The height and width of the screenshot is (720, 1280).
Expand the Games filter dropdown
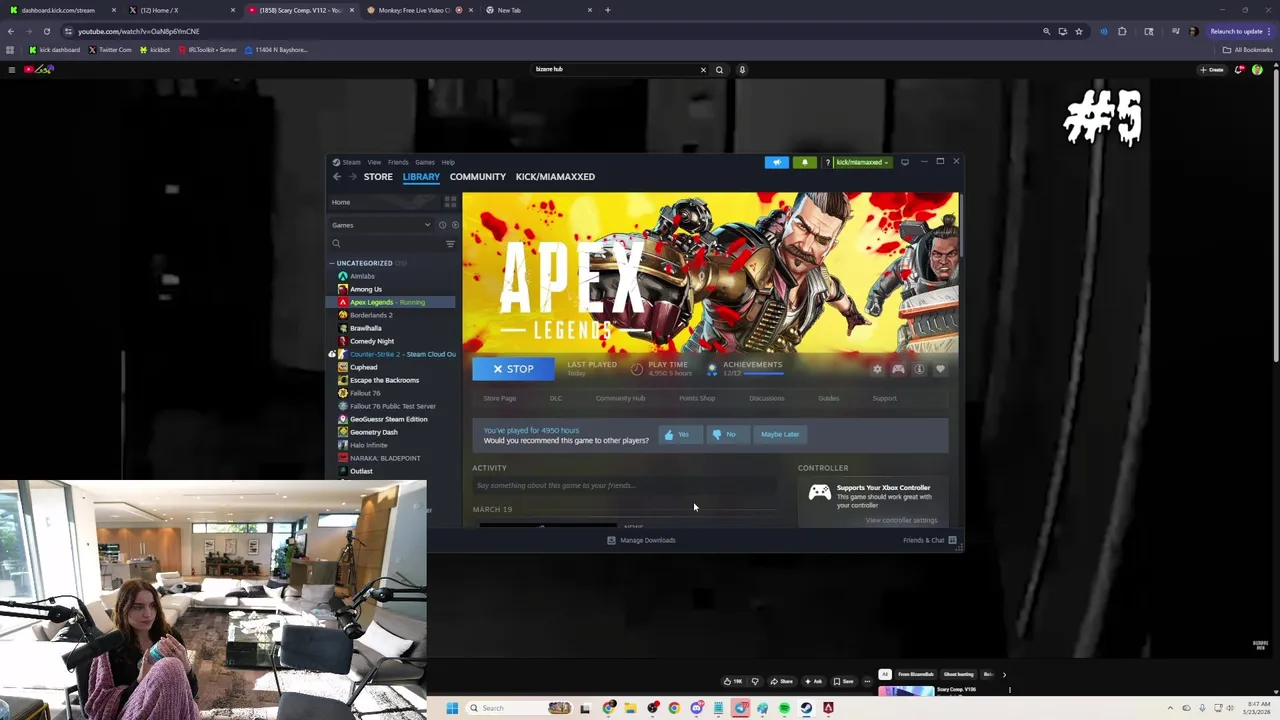pos(381,225)
